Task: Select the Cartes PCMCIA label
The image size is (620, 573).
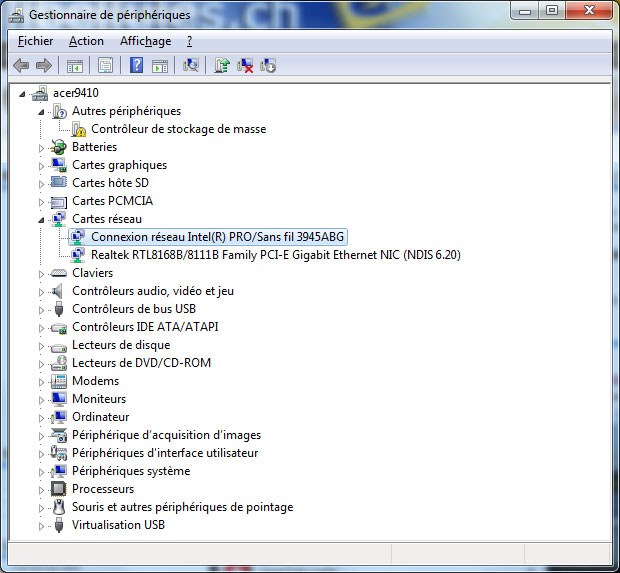Action: click(112, 201)
